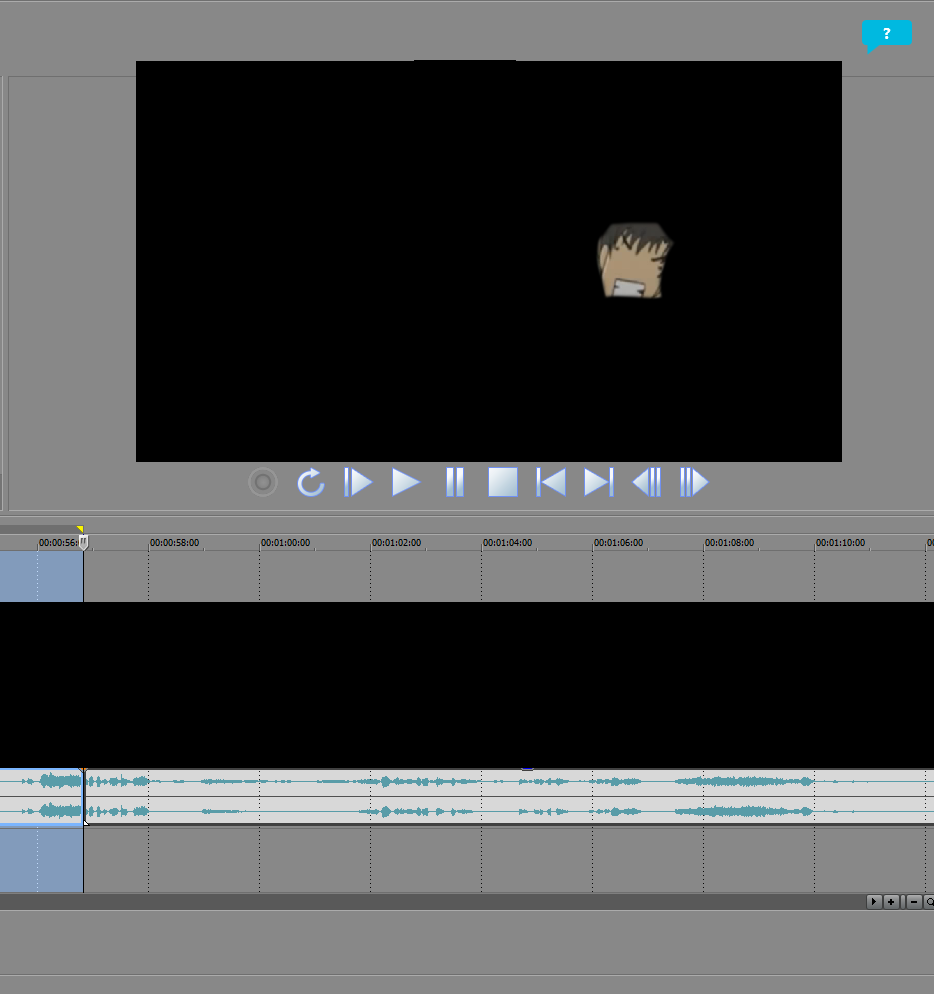
Task: Open the help speech bubble icon
Action: [886, 34]
